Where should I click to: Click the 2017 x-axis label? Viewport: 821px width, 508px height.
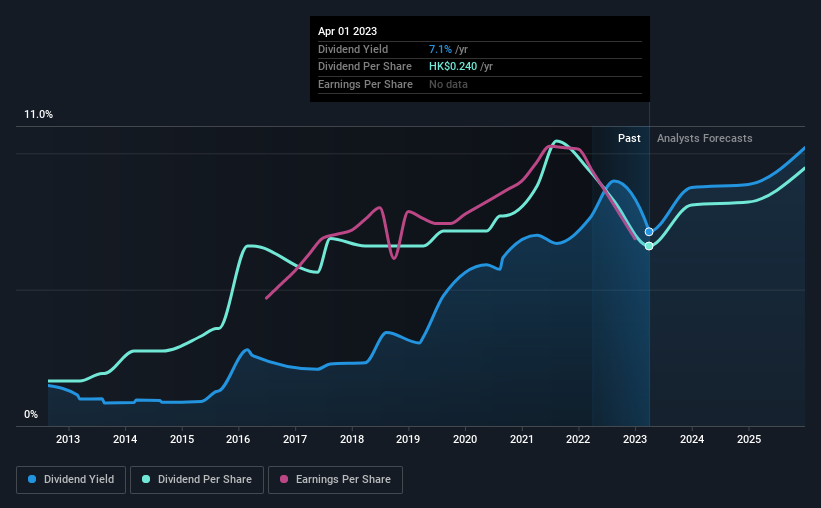tap(295, 439)
